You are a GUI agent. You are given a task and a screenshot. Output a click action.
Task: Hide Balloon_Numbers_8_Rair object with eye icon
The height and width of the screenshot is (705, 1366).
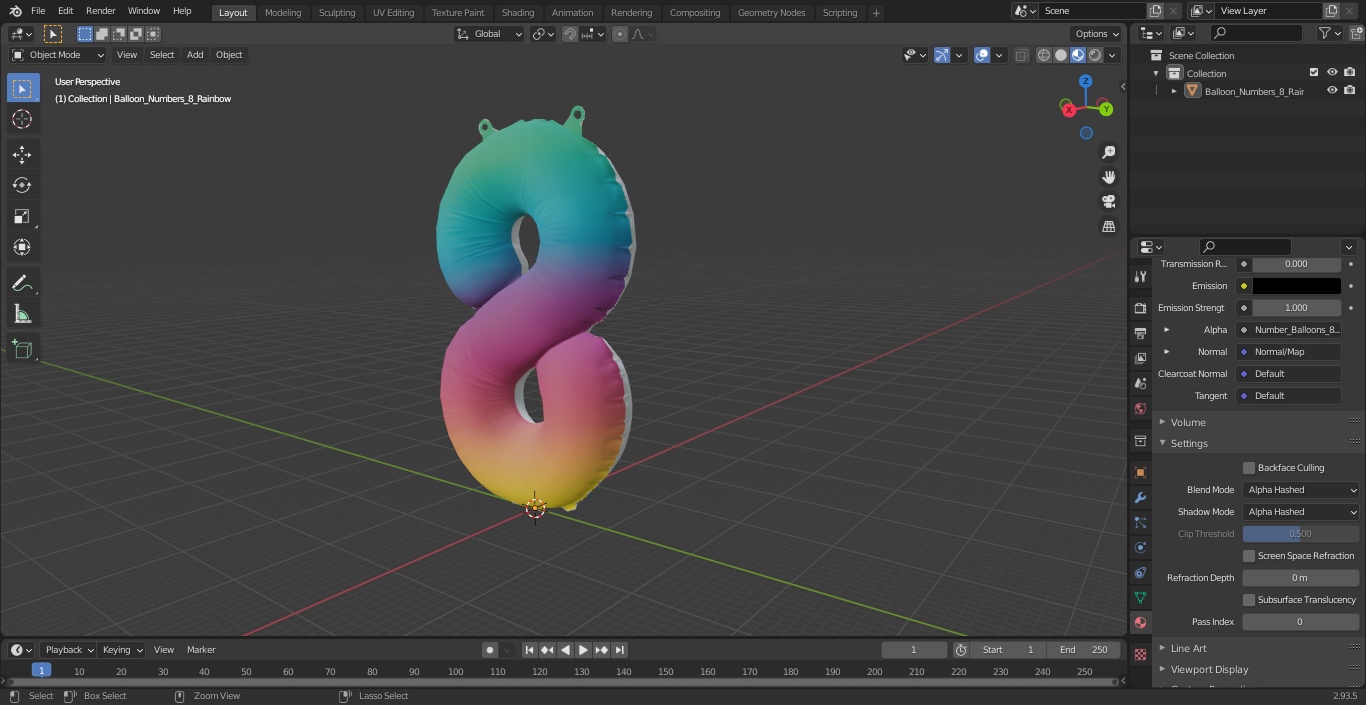pyautogui.click(x=1332, y=91)
